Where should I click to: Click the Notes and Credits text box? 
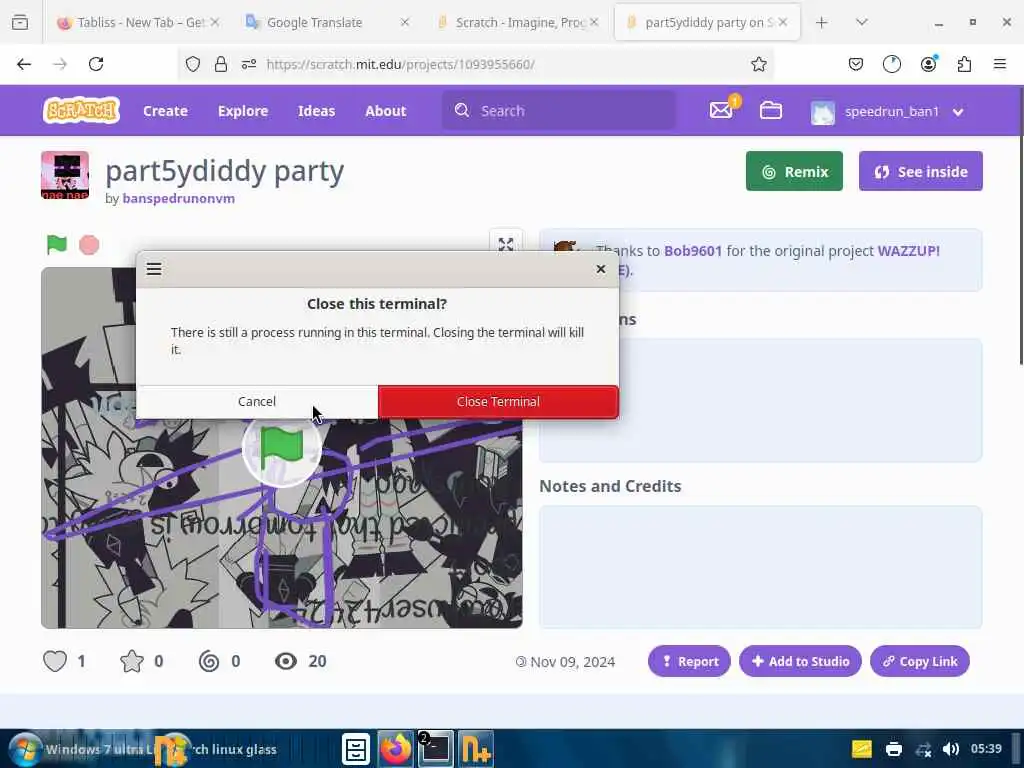click(760, 567)
